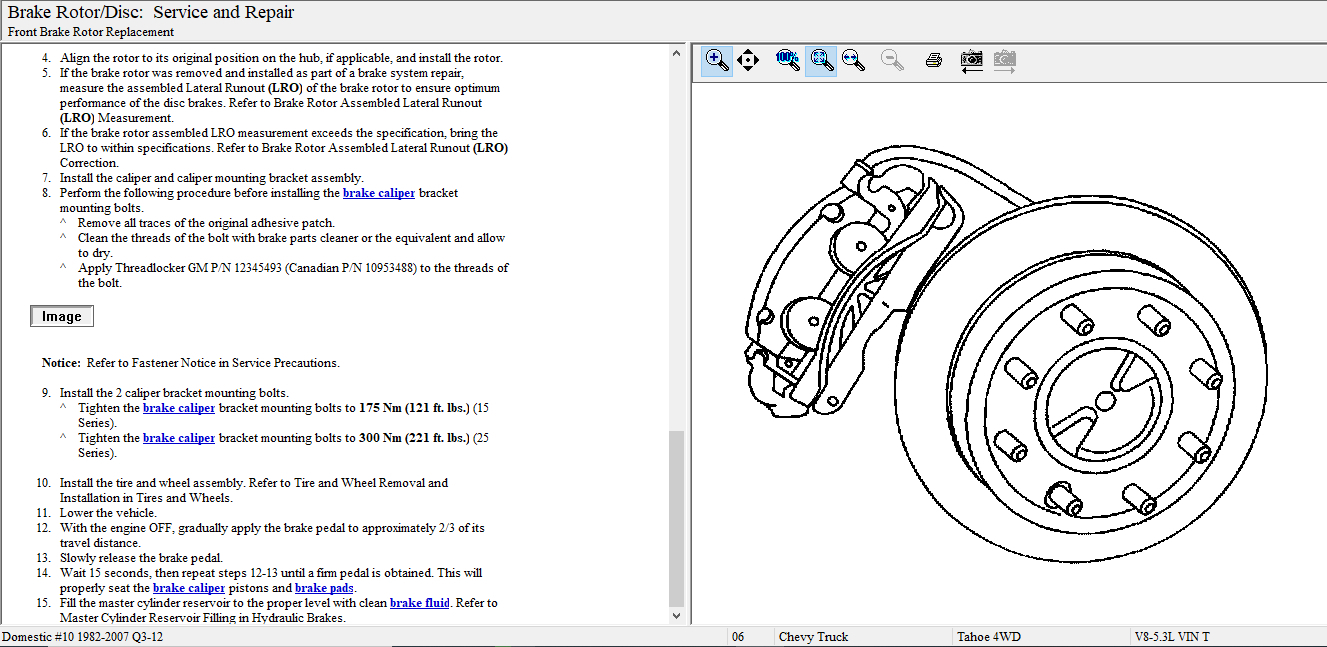Open brake caliper link for 175 Nm torque
This screenshot has height=647, width=1327.
[178, 408]
